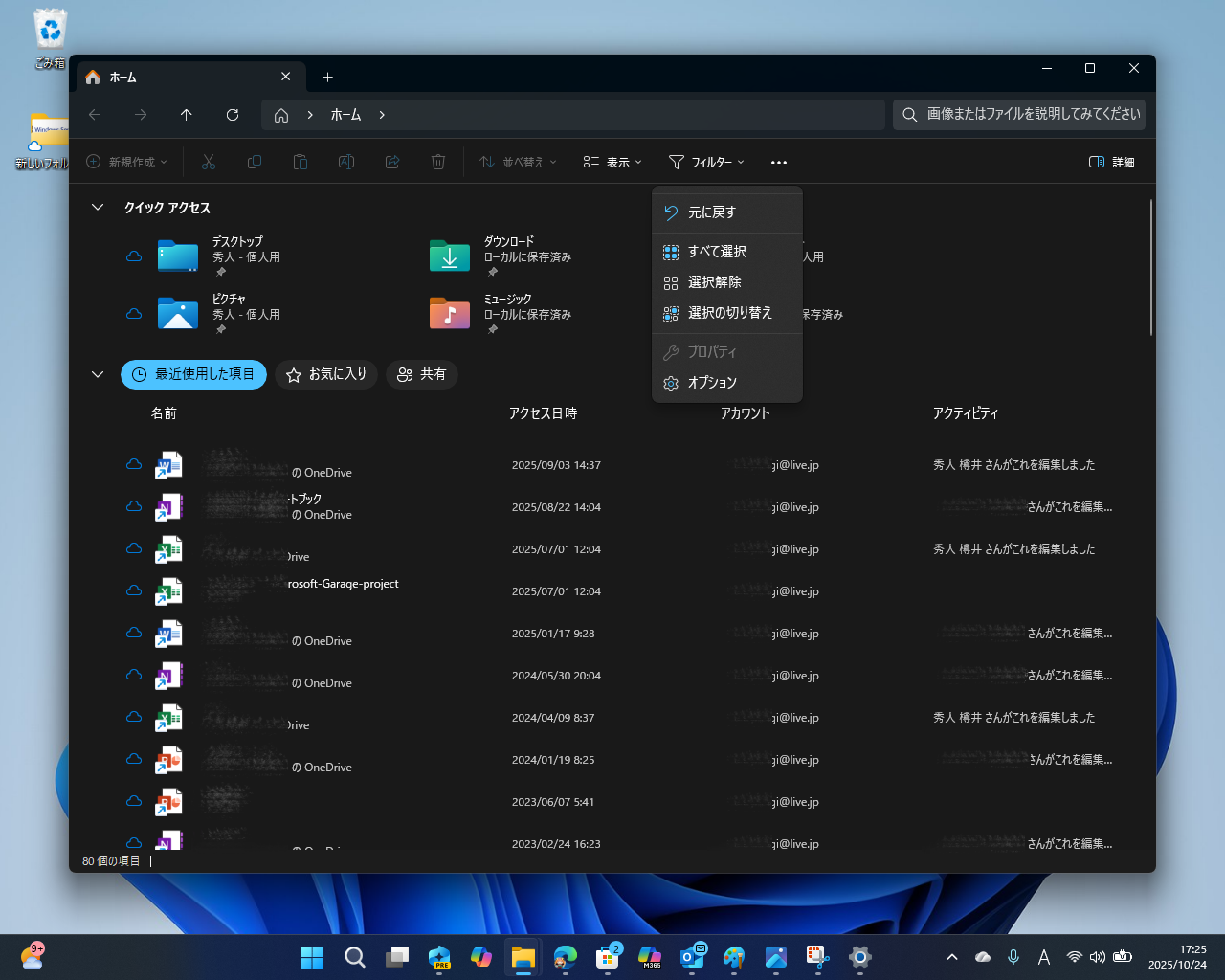
Task: Show hidden system tray icons chevron
Action: (952, 957)
